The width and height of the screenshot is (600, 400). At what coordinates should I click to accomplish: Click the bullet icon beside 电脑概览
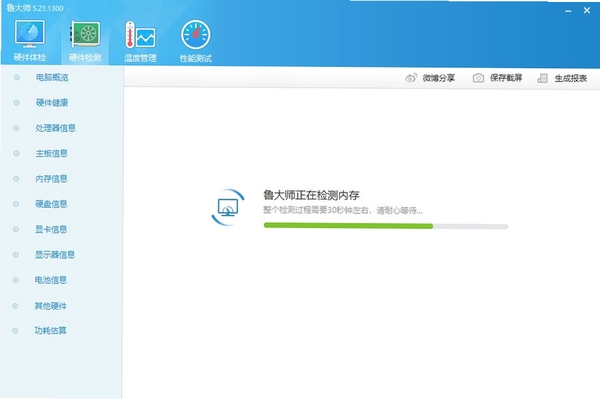tap(16, 77)
